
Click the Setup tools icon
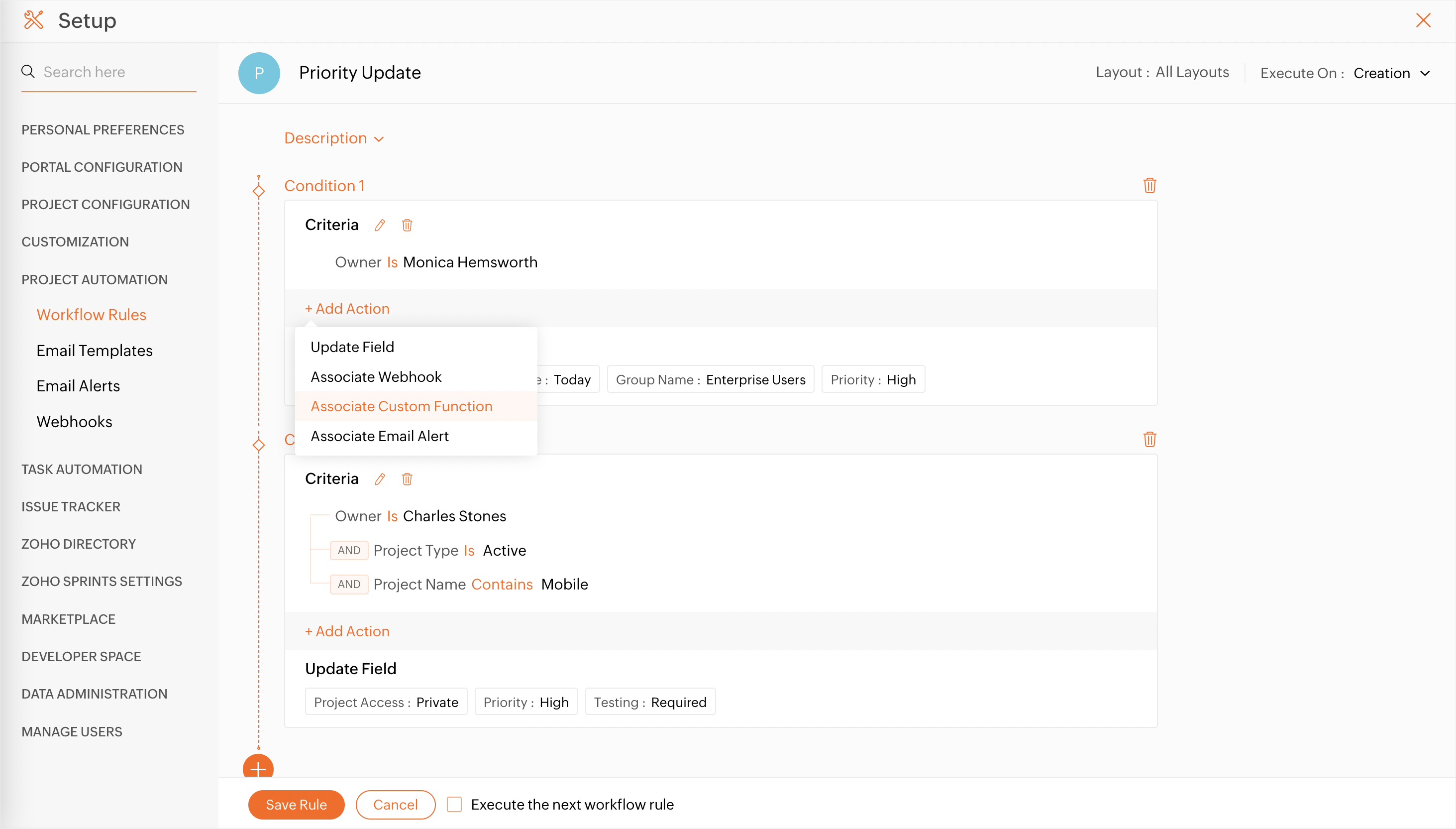pos(33,20)
